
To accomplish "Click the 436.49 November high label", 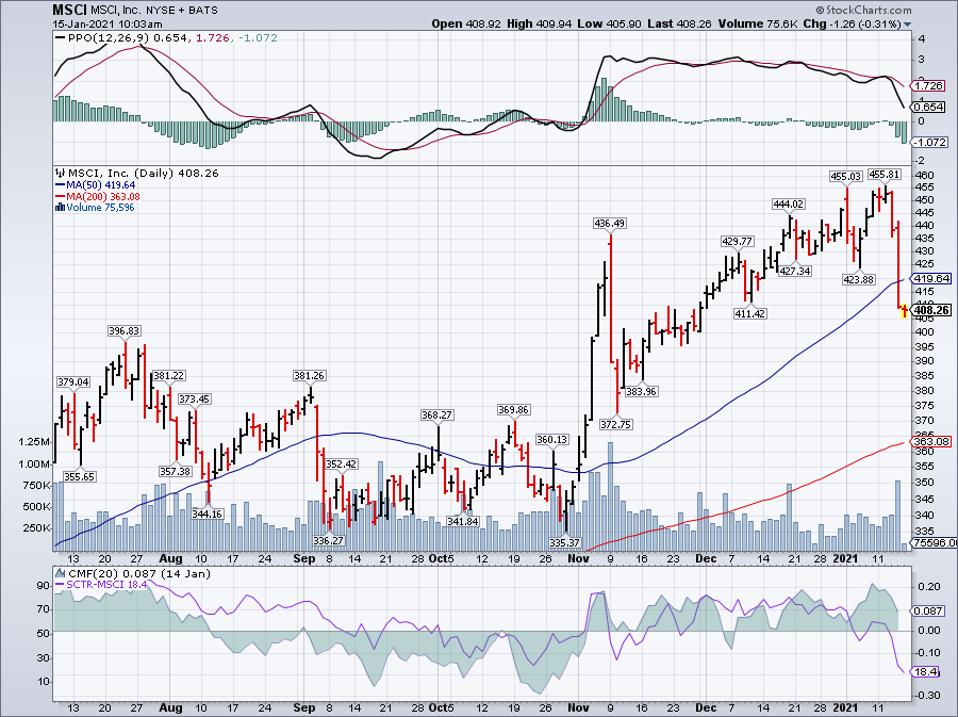I will point(609,224).
